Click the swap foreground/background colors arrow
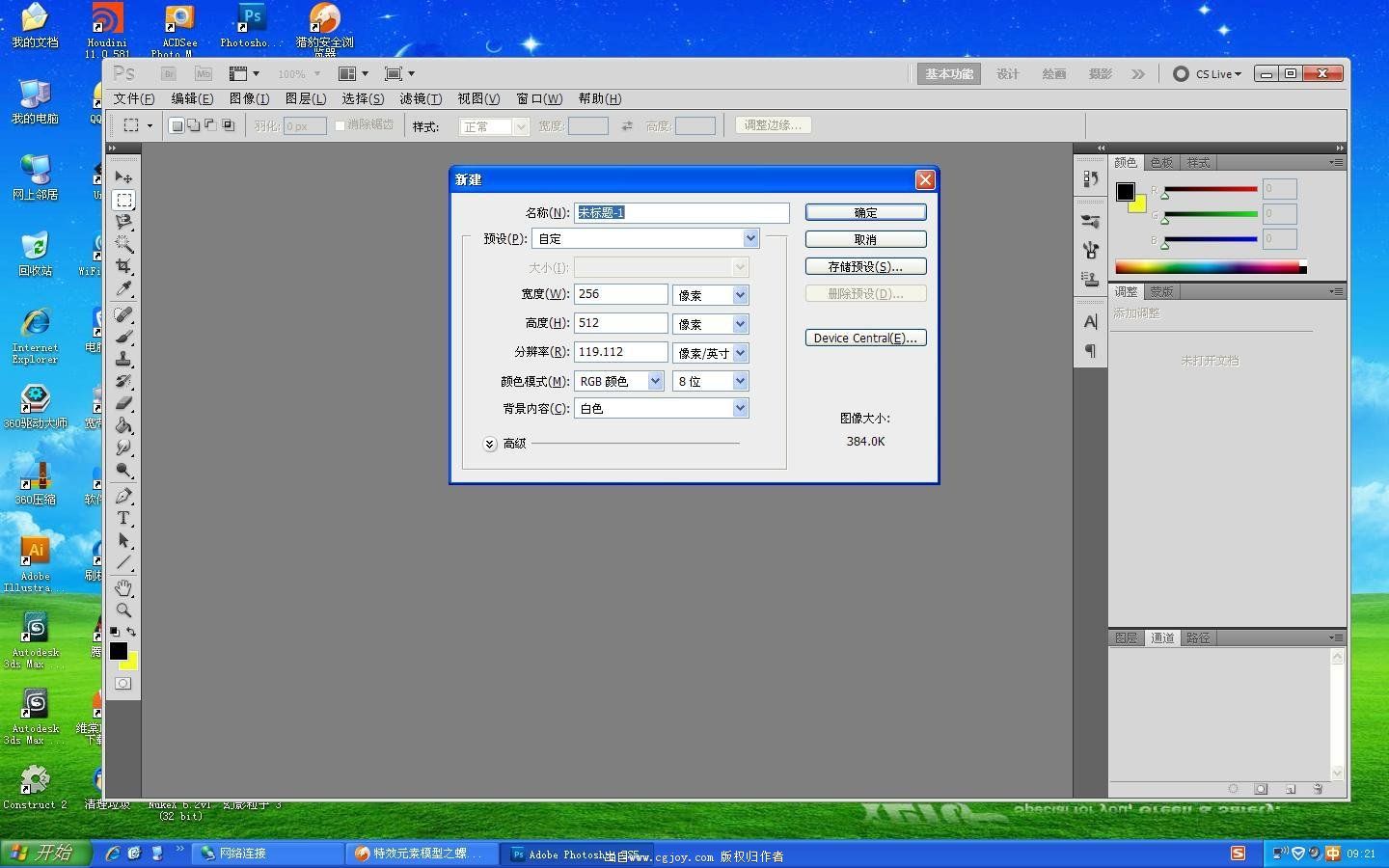This screenshot has width=1389, height=868. (x=131, y=632)
